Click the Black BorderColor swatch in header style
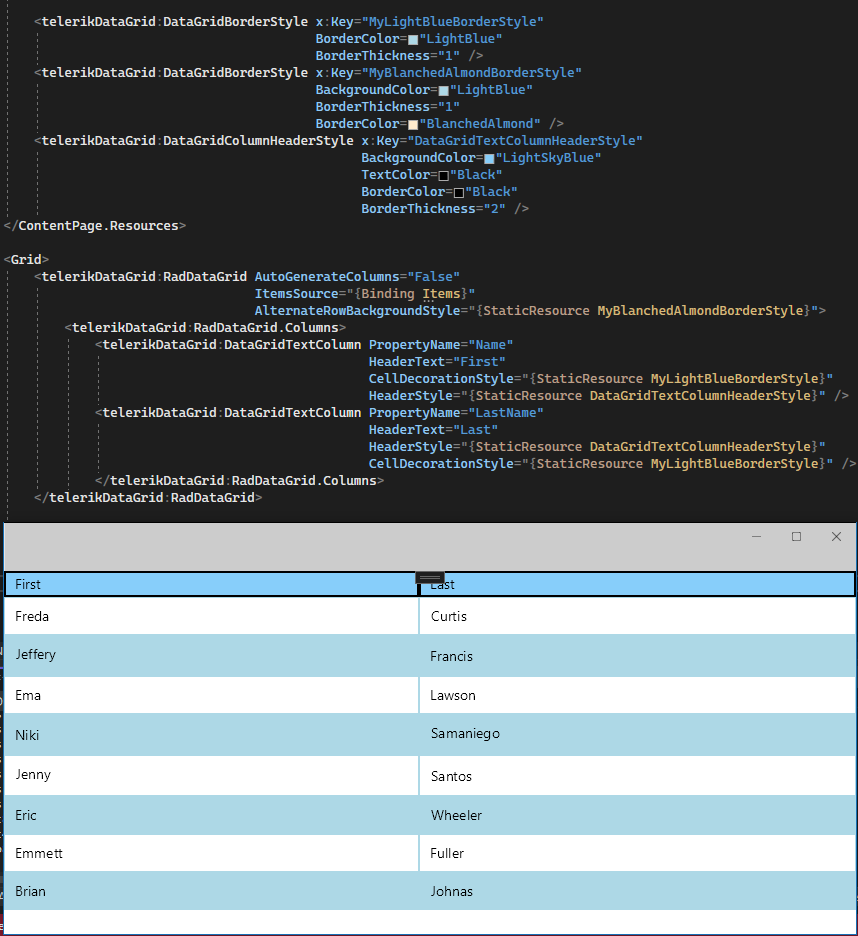Screen dimensions: 858x936 click(x=459, y=193)
